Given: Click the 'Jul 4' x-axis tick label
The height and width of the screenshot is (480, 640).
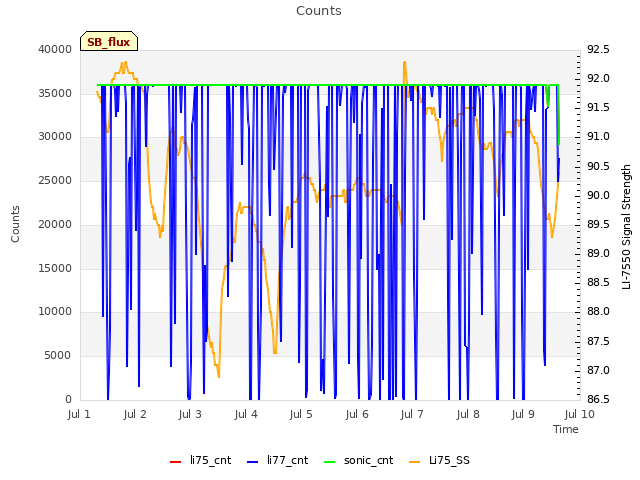Looking at the screenshot, I should click(246, 414).
